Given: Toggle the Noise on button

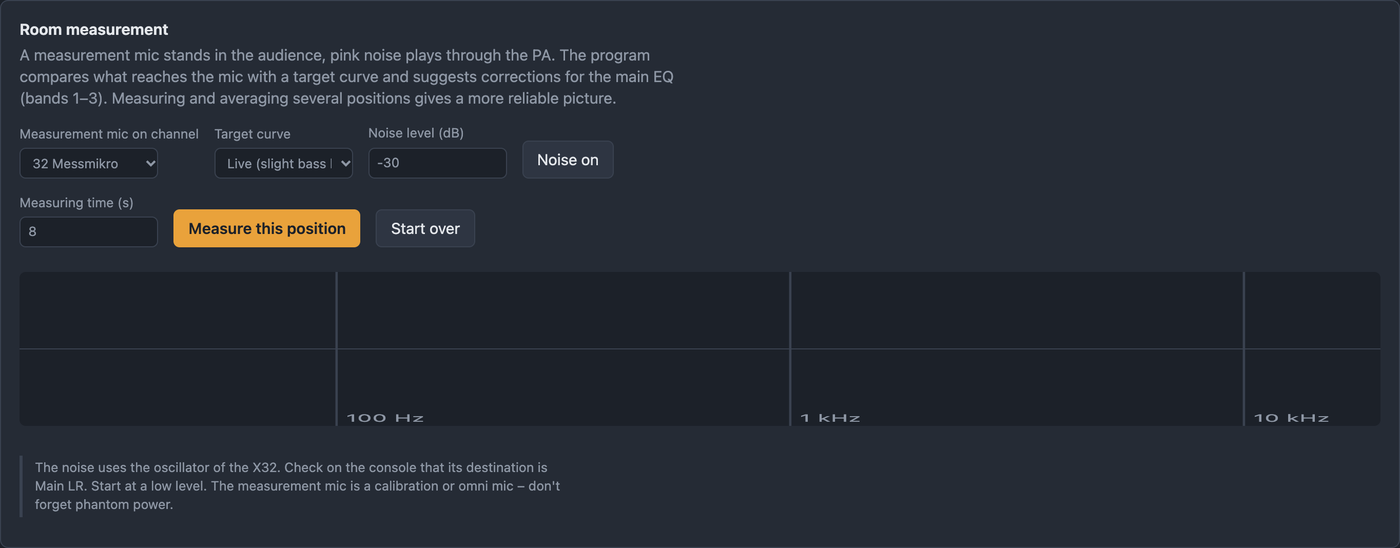Looking at the screenshot, I should pos(568,160).
